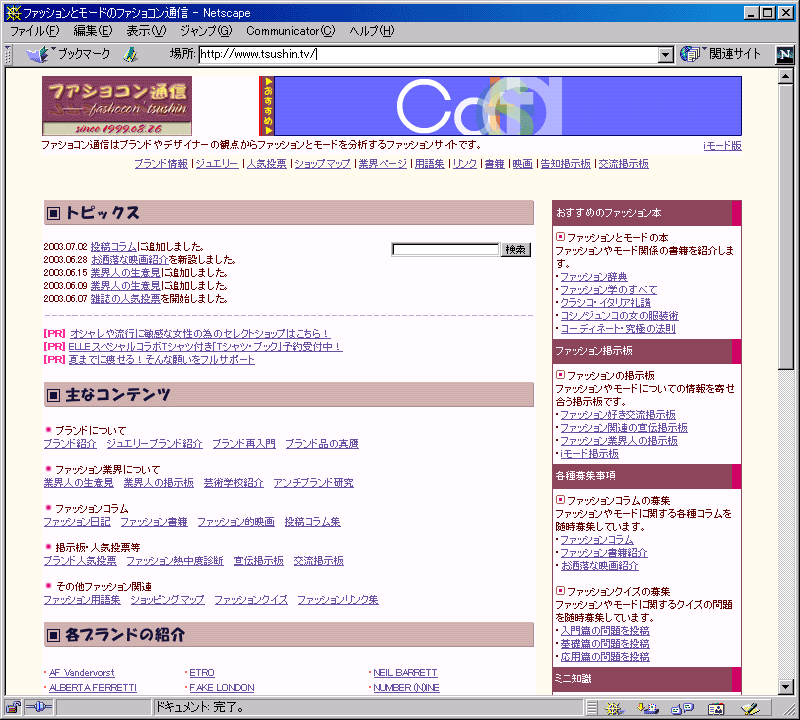This screenshot has height=720, width=800.
Task: Open ファッション好き交流掲示板 sidebar link
Action: 618,414
